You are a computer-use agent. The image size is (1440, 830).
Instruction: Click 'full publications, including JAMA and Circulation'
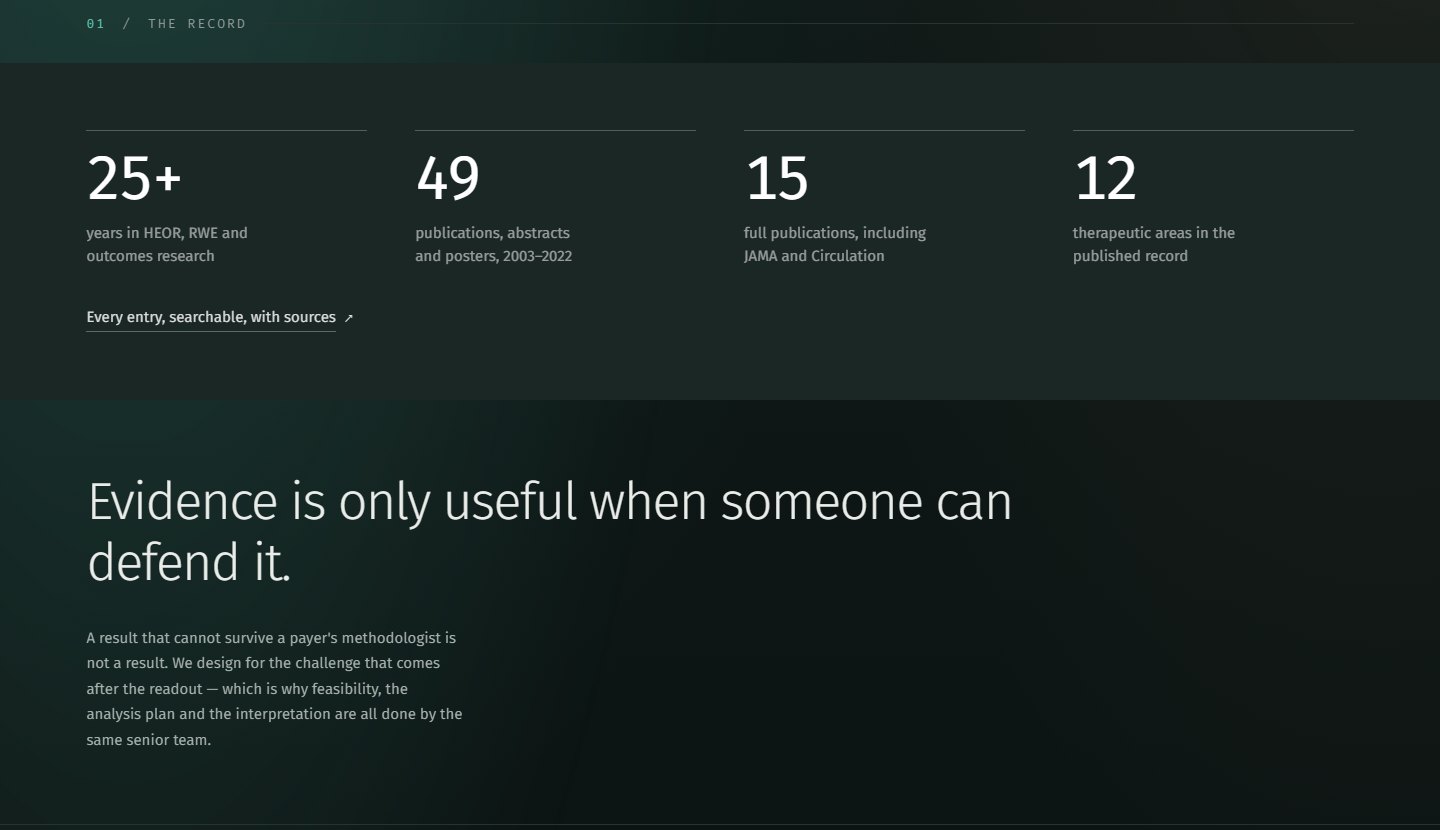pos(835,244)
